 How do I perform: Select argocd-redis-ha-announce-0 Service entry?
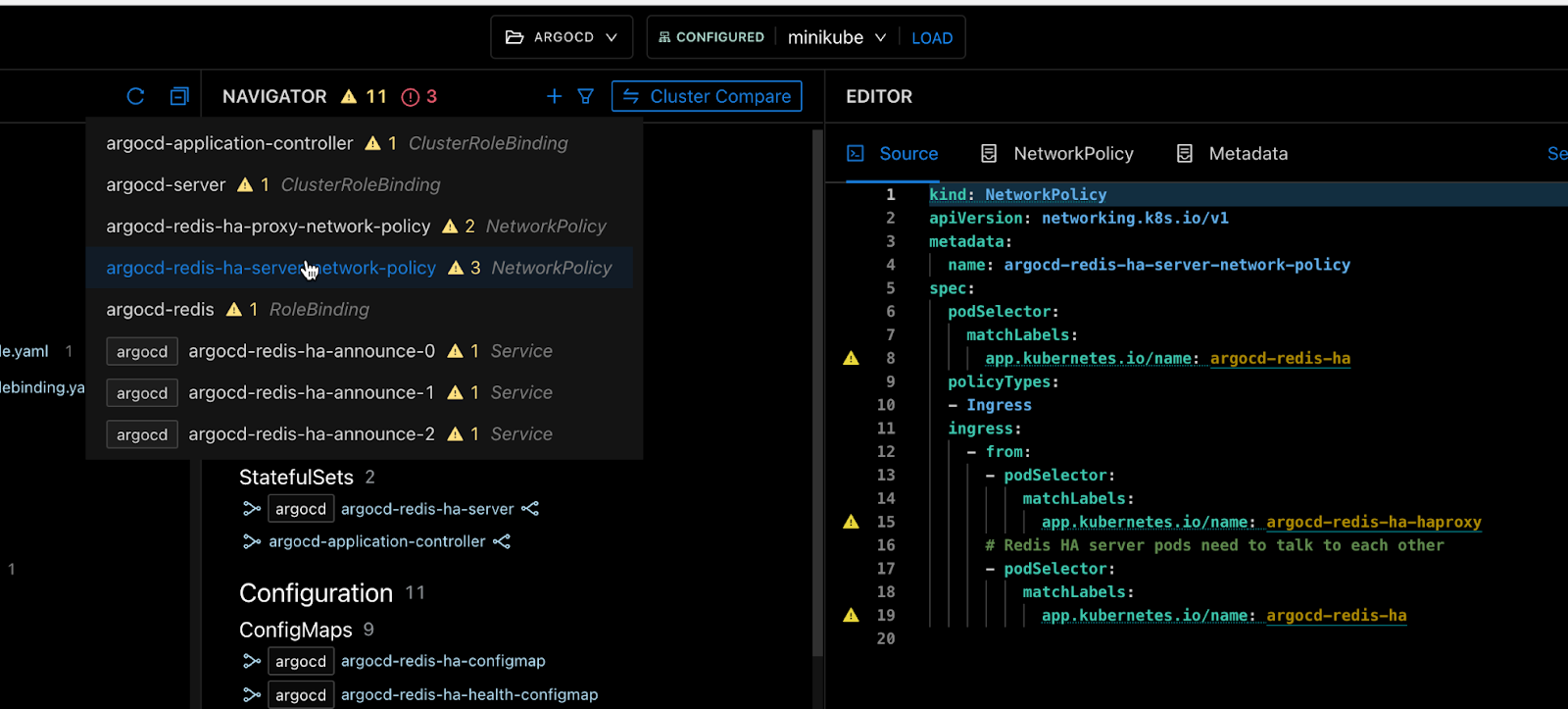click(359, 351)
